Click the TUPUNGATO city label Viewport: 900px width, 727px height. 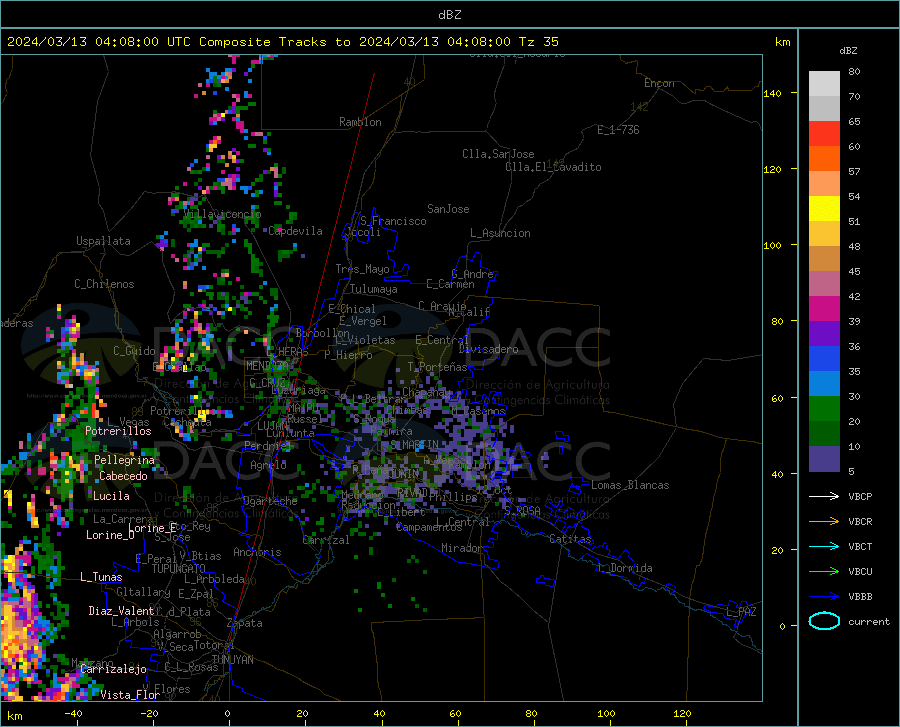179,569
